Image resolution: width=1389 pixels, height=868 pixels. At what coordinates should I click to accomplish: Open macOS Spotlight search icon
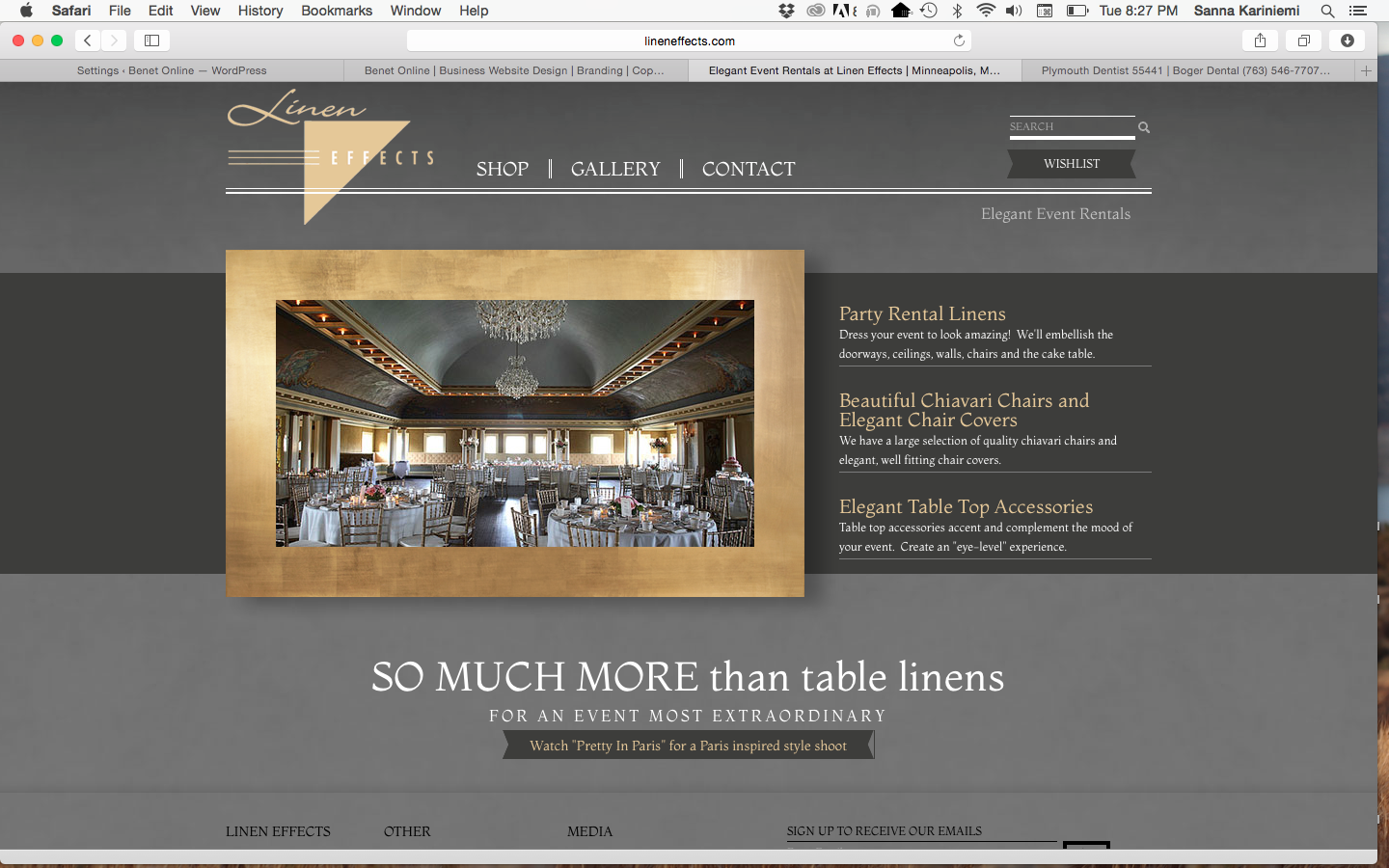point(1327,11)
